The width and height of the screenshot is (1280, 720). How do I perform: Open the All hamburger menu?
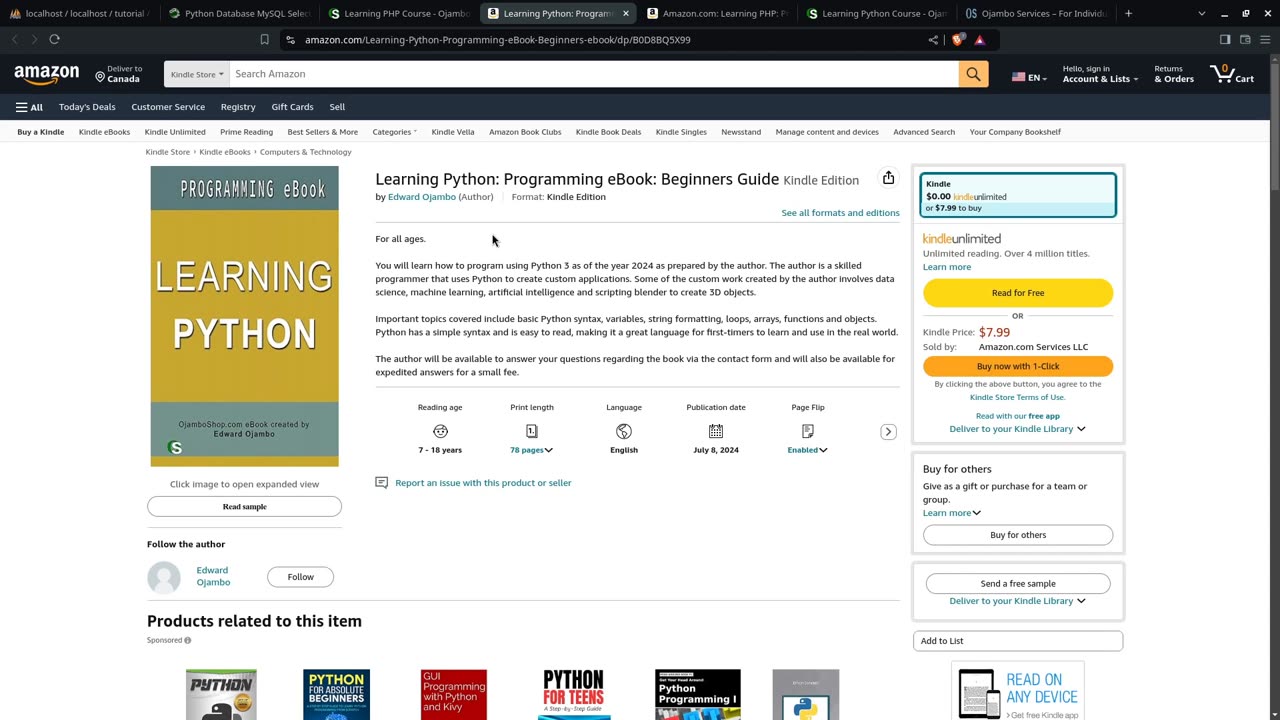coord(29,107)
